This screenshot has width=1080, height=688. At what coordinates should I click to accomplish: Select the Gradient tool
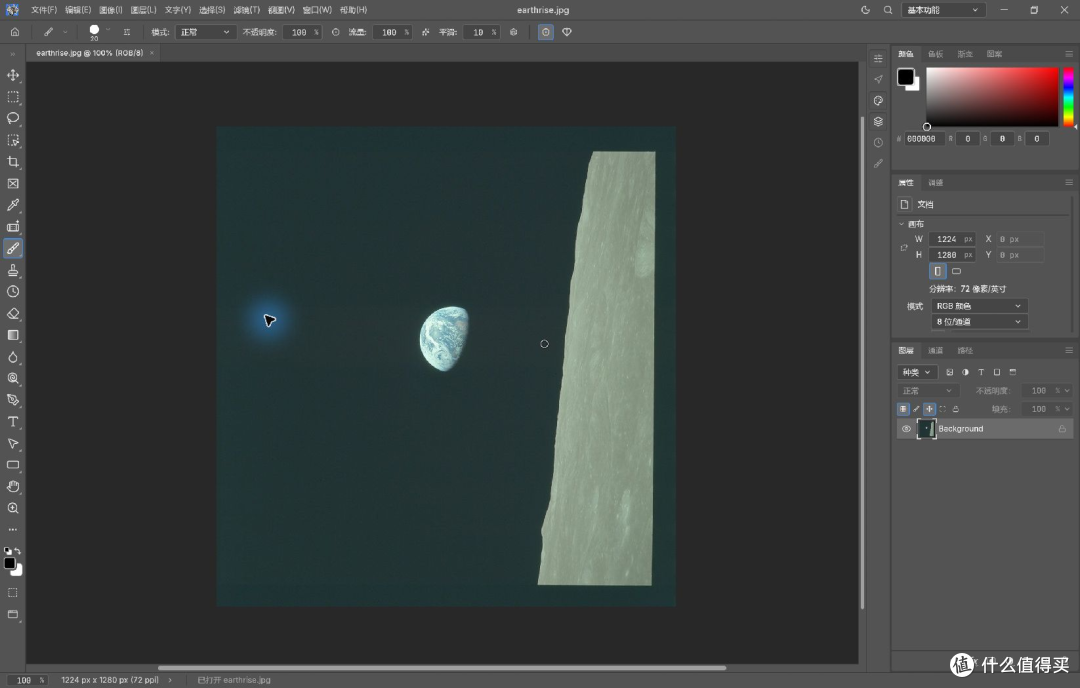(13, 335)
